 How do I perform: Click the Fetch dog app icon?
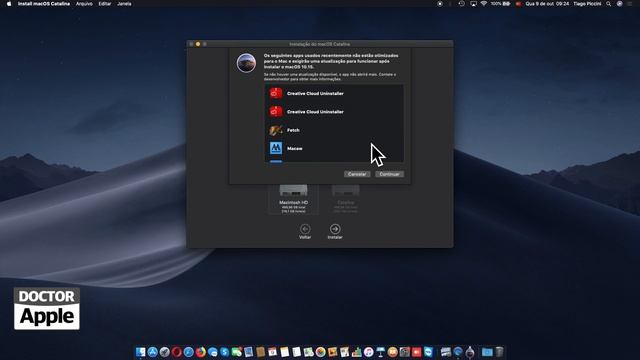click(276, 130)
